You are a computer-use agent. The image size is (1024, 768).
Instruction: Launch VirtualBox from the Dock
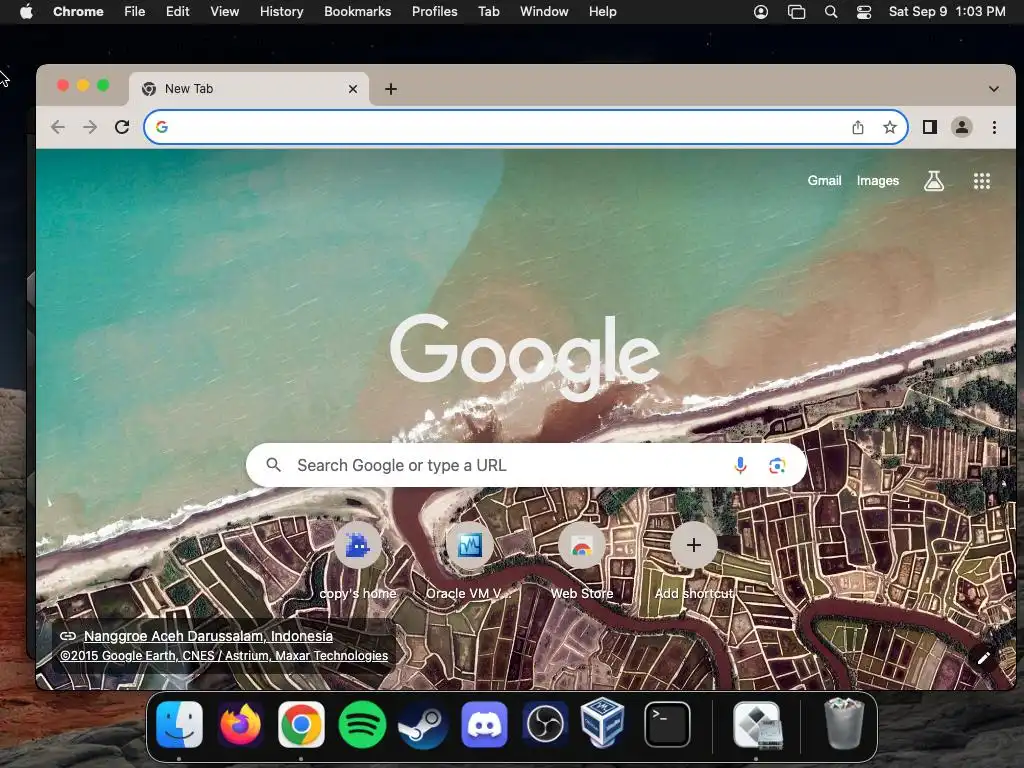[x=603, y=723]
